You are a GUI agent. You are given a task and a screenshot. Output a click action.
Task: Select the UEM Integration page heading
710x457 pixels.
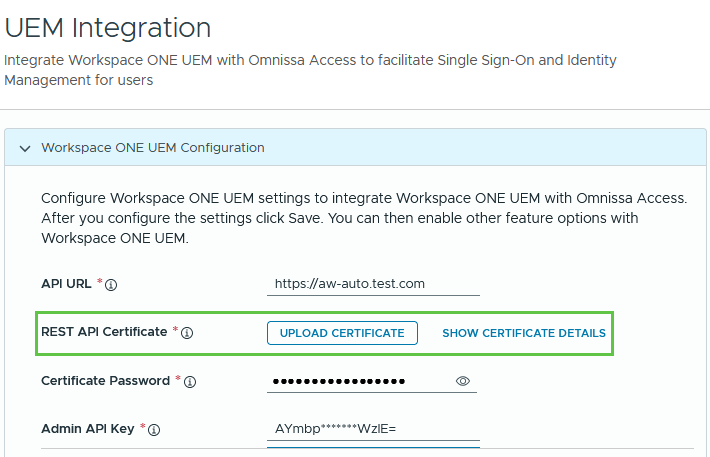108,28
